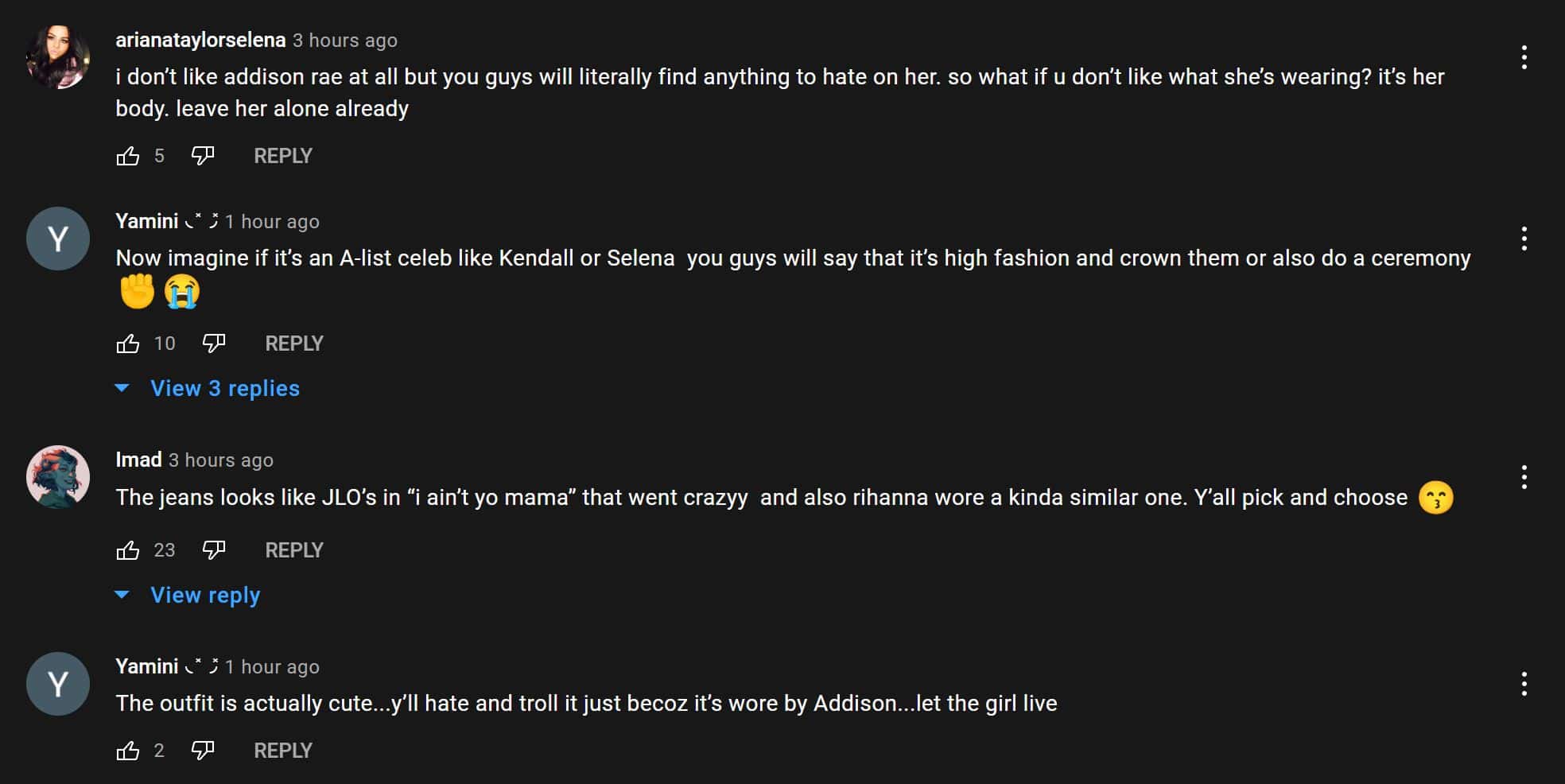
Task: Like Yamini's comment about A-list celebs
Action: click(128, 343)
